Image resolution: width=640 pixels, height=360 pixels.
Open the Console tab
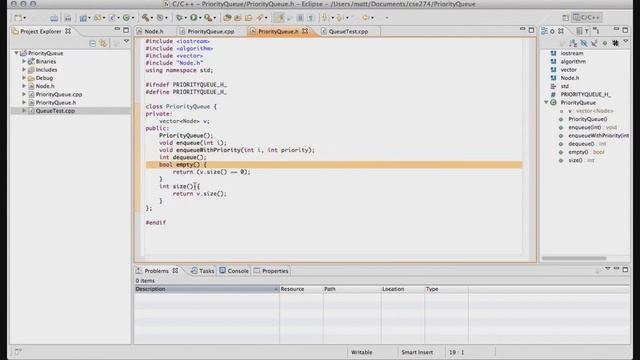click(234, 271)
